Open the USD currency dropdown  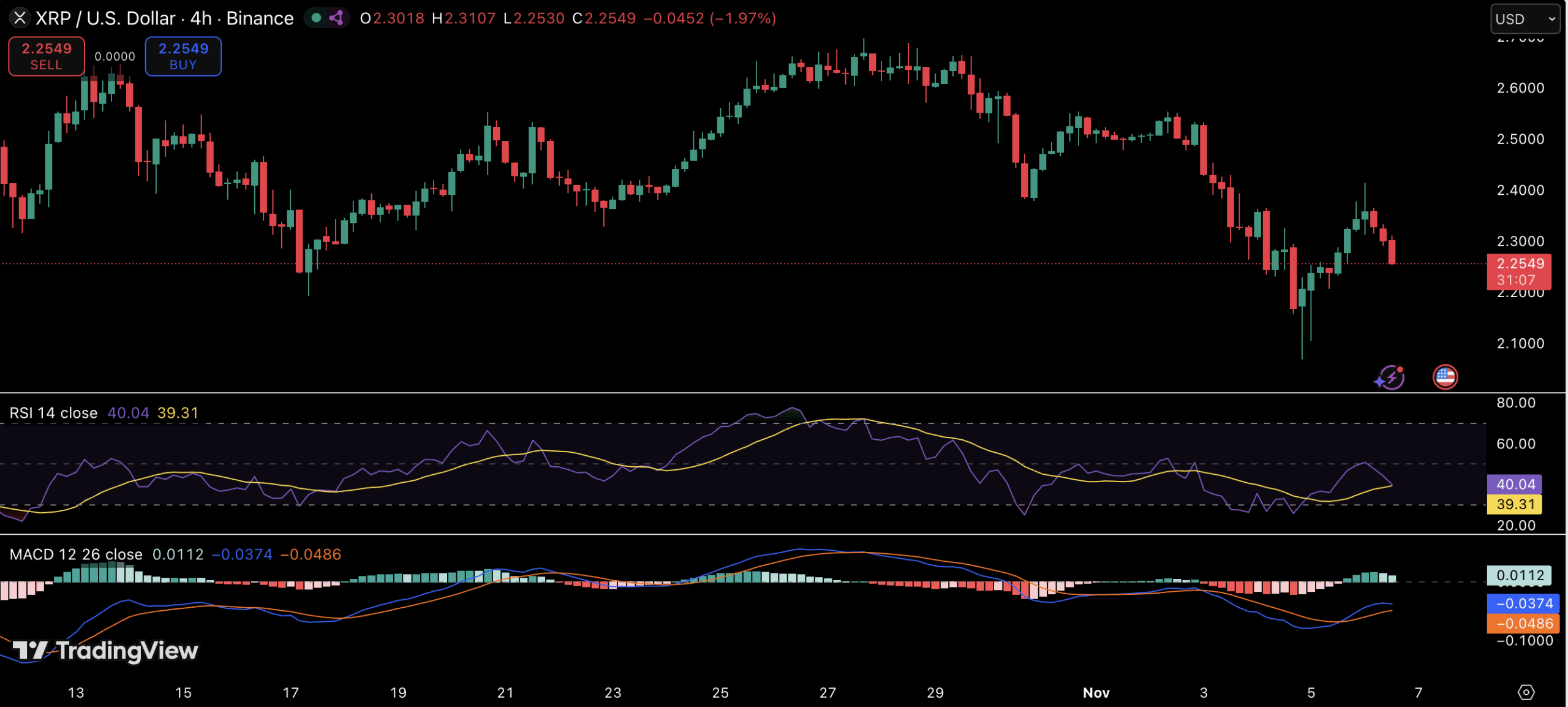(x=1525, y=19)
